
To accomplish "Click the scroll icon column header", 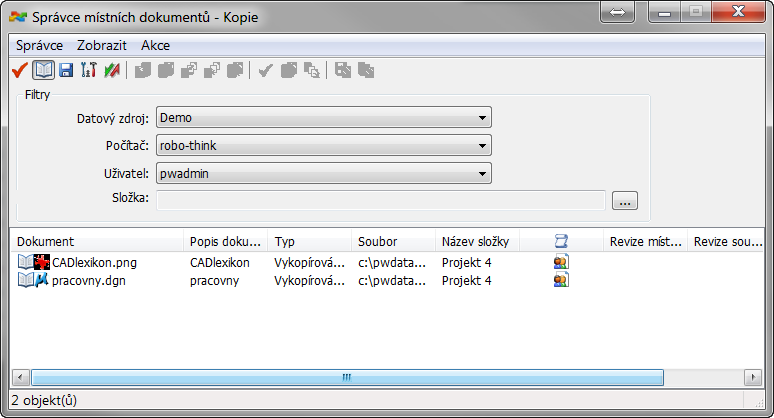I will (561, 242).
